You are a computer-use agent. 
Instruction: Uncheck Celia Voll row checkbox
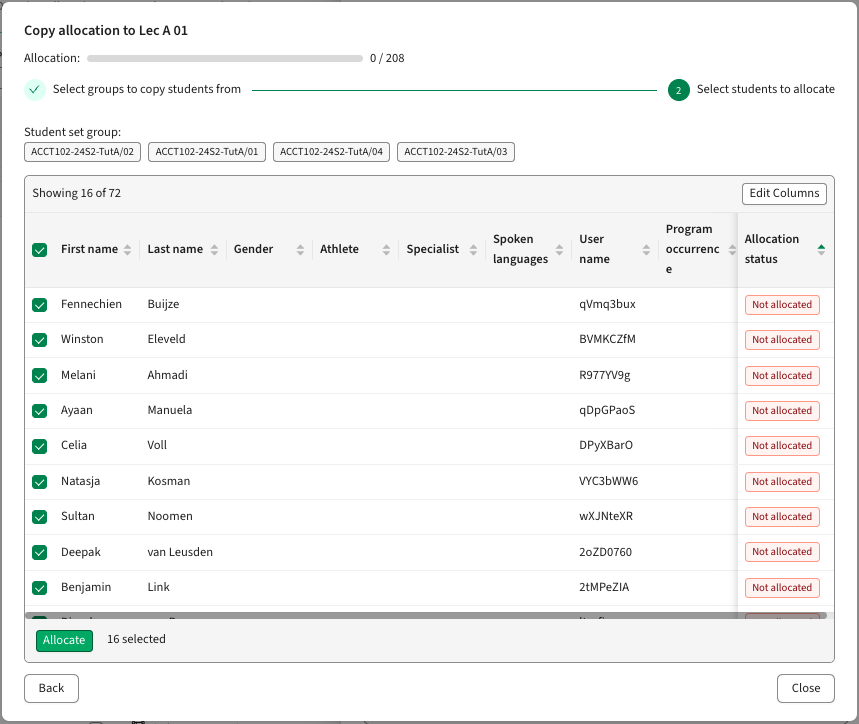pyautogui.click(x=39, y=446)
